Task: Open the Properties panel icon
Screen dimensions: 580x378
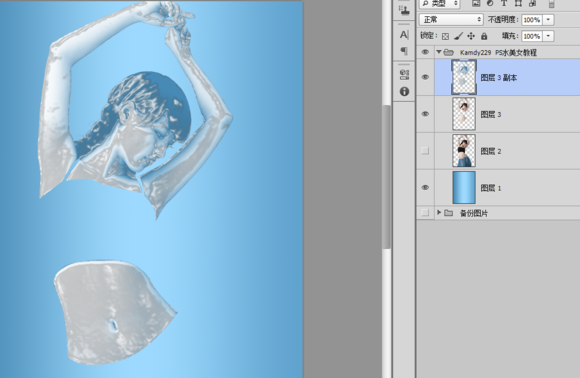Action: click(x=404, y=75)
